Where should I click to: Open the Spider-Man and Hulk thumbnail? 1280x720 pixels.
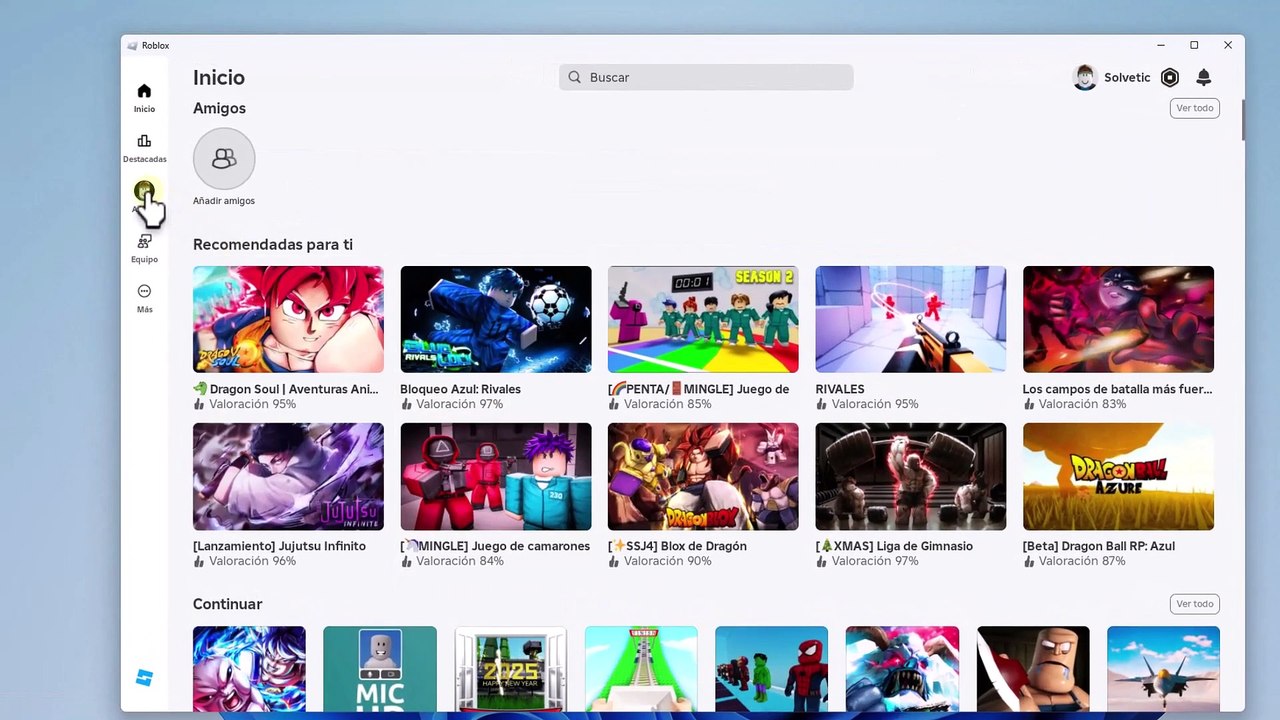click(x=771, y=669)
